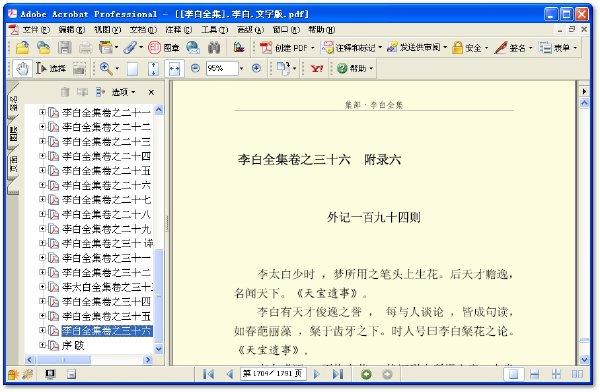Screen dimensions: 600x392
Task: Click the green previous view button
Action: 366,374
